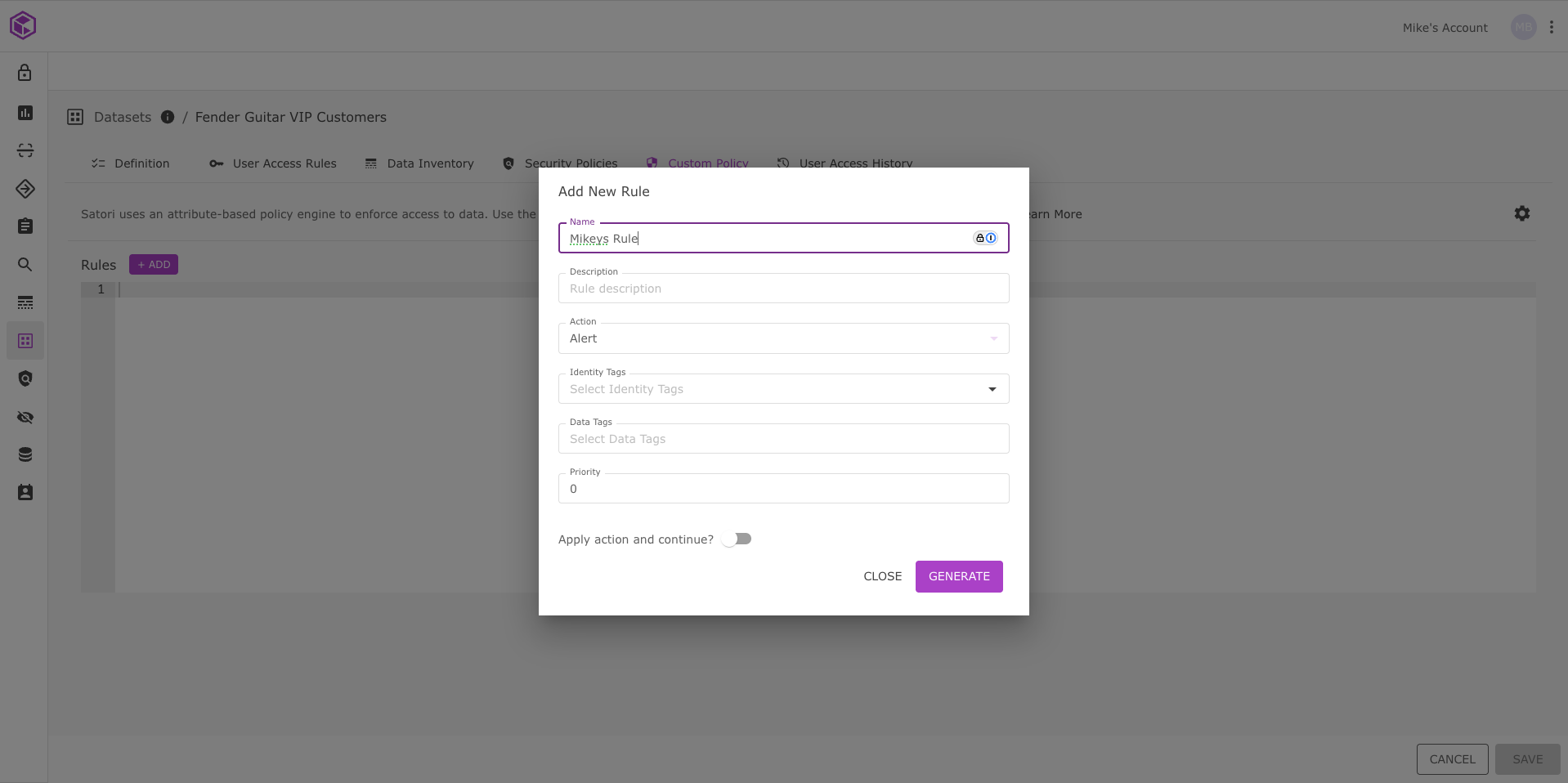Open the Data Tags selector
The image size is (1568, 783).
pos(783,439)
